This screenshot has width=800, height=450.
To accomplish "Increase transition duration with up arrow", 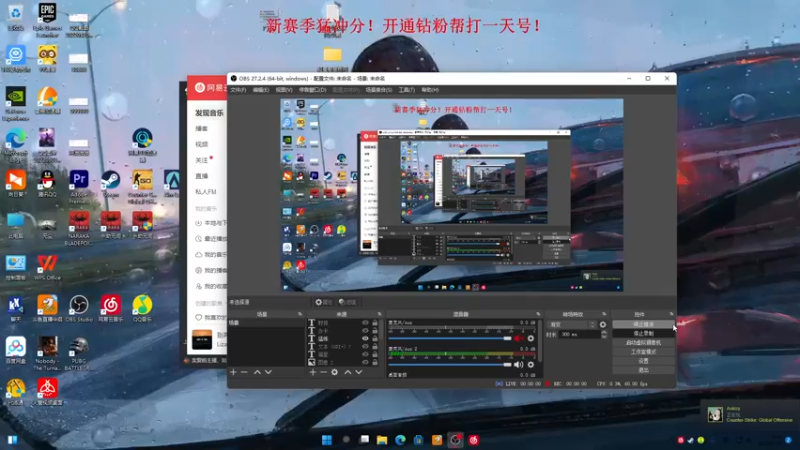I will (x=604, y=332).
